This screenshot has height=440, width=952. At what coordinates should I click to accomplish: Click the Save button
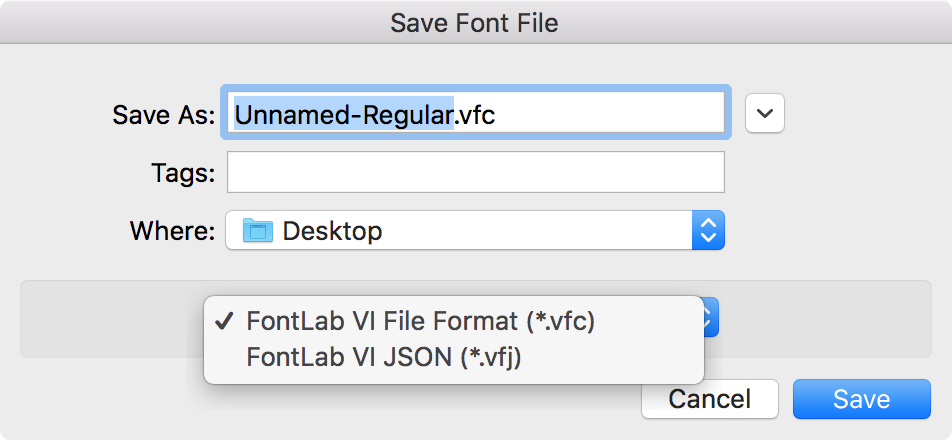(862, 399)
